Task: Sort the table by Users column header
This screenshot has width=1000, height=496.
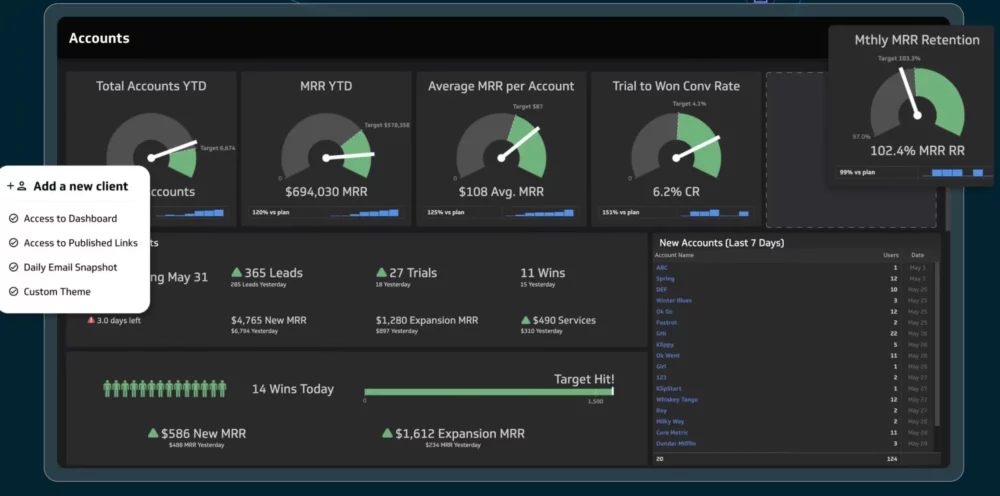Action: (x=889, y=255)
